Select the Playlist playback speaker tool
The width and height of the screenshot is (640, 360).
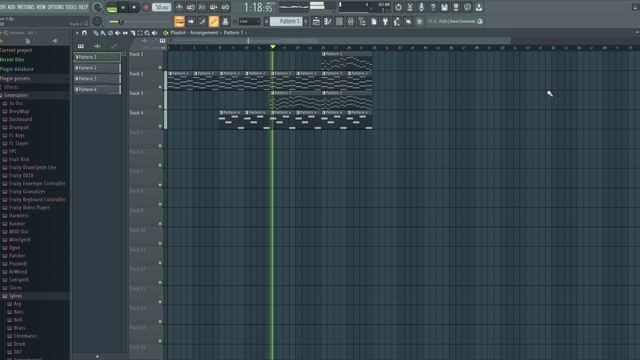(x=154, y=33)
